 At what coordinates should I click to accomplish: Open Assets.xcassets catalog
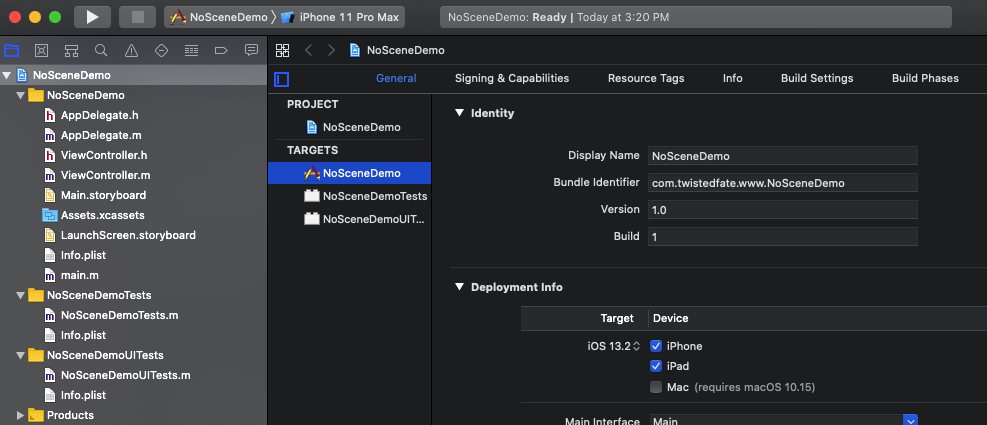click(x=103, y=215)
